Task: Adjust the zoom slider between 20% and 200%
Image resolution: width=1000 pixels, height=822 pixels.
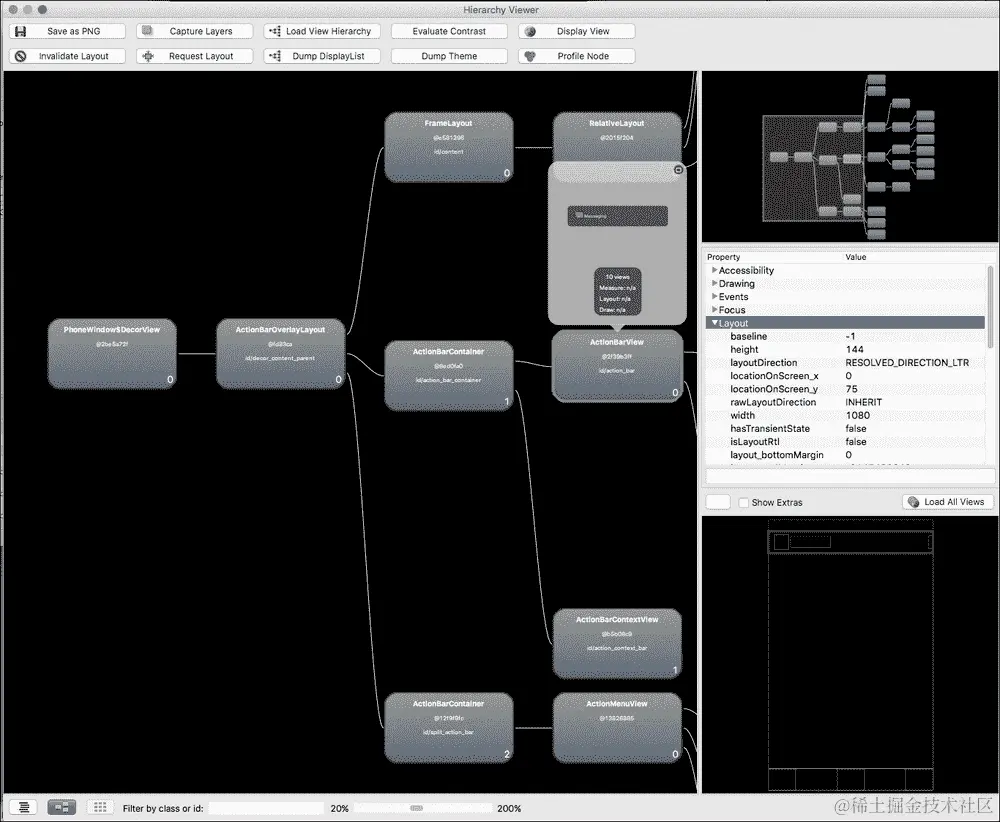Action: [416, 808]
